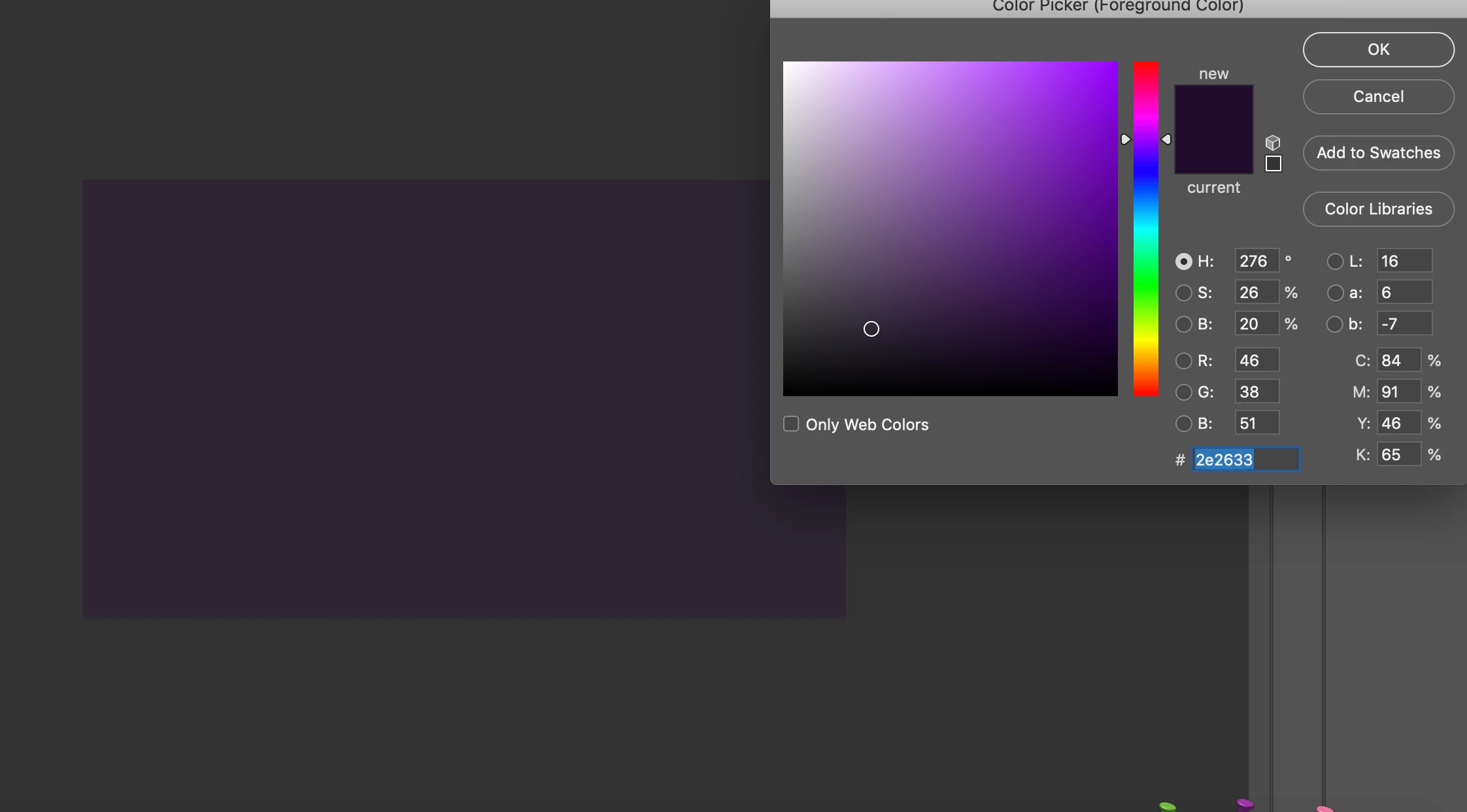Viewport: 1467px width, 812px height.
Task: Select the R red radio button
Action: [x=1183, y=361]
